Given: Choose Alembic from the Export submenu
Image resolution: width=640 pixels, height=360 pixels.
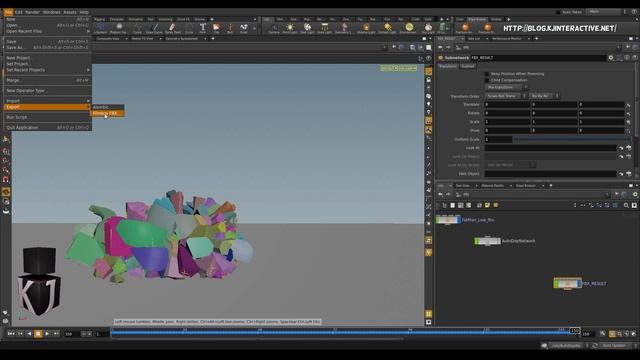Looking at the screenshot, I should pos(107,107).
